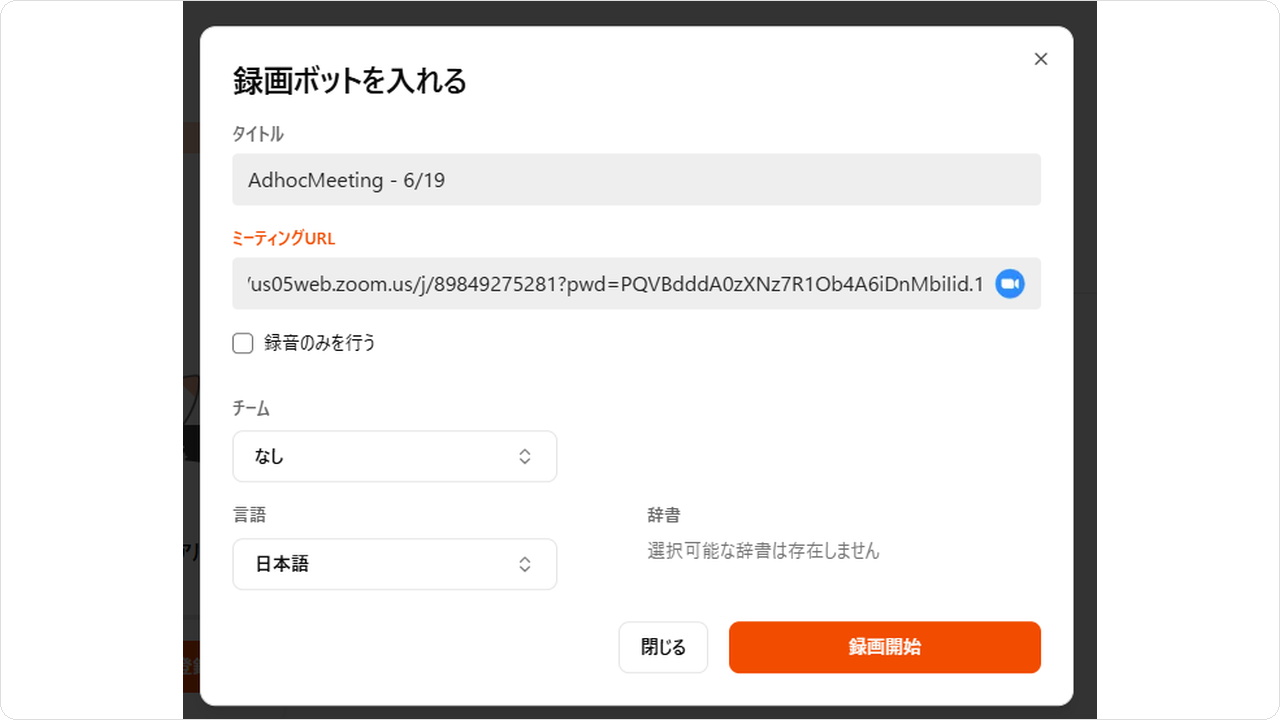
Task: Click the 言語 label
Action: point(250,515)
